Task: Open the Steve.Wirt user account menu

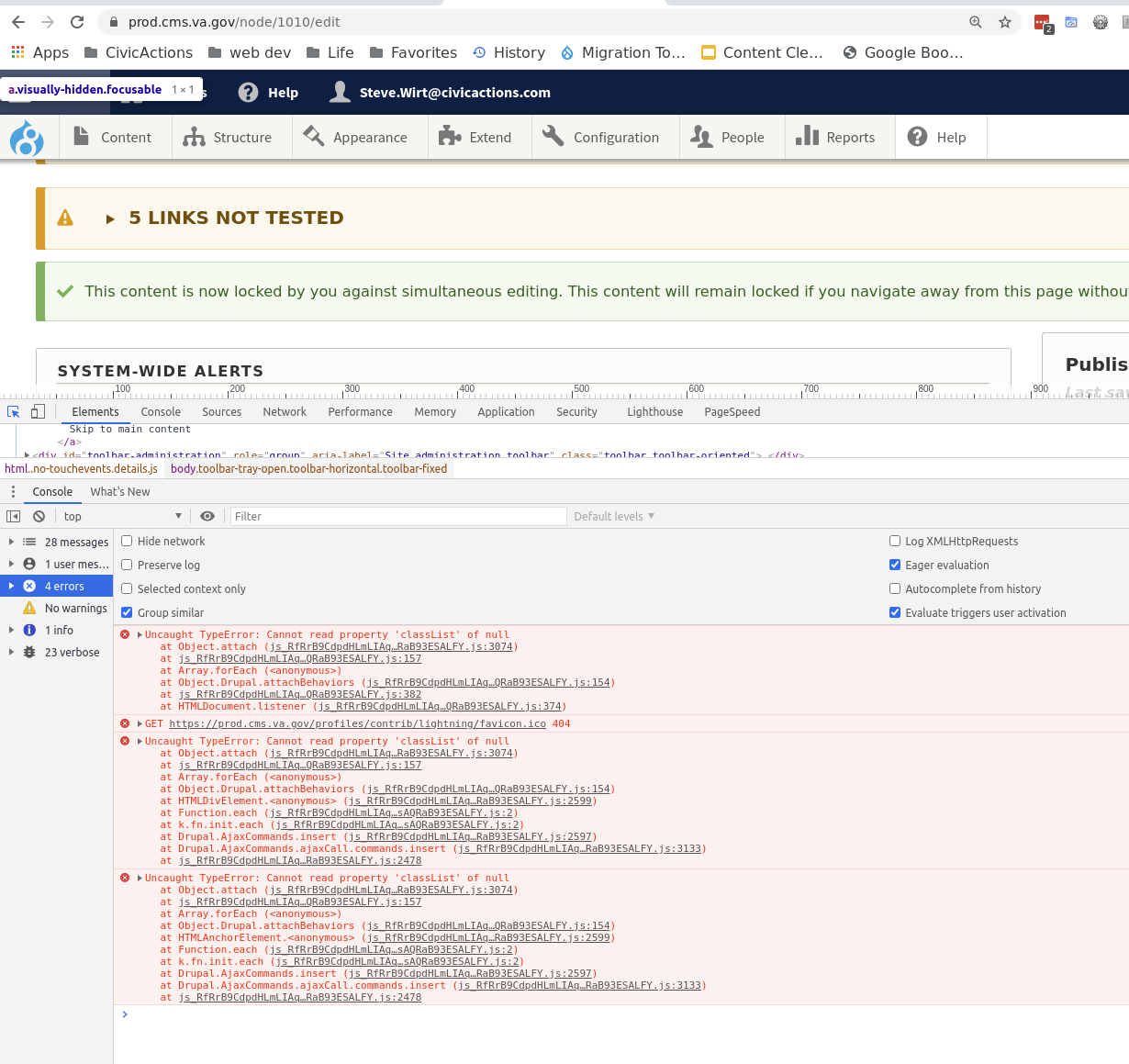Action: [x=441, y=93]
